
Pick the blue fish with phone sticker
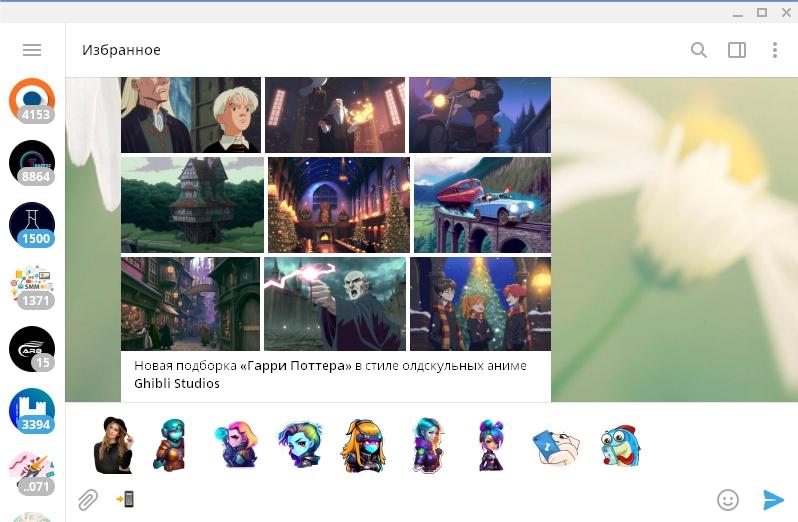(620, 446)
